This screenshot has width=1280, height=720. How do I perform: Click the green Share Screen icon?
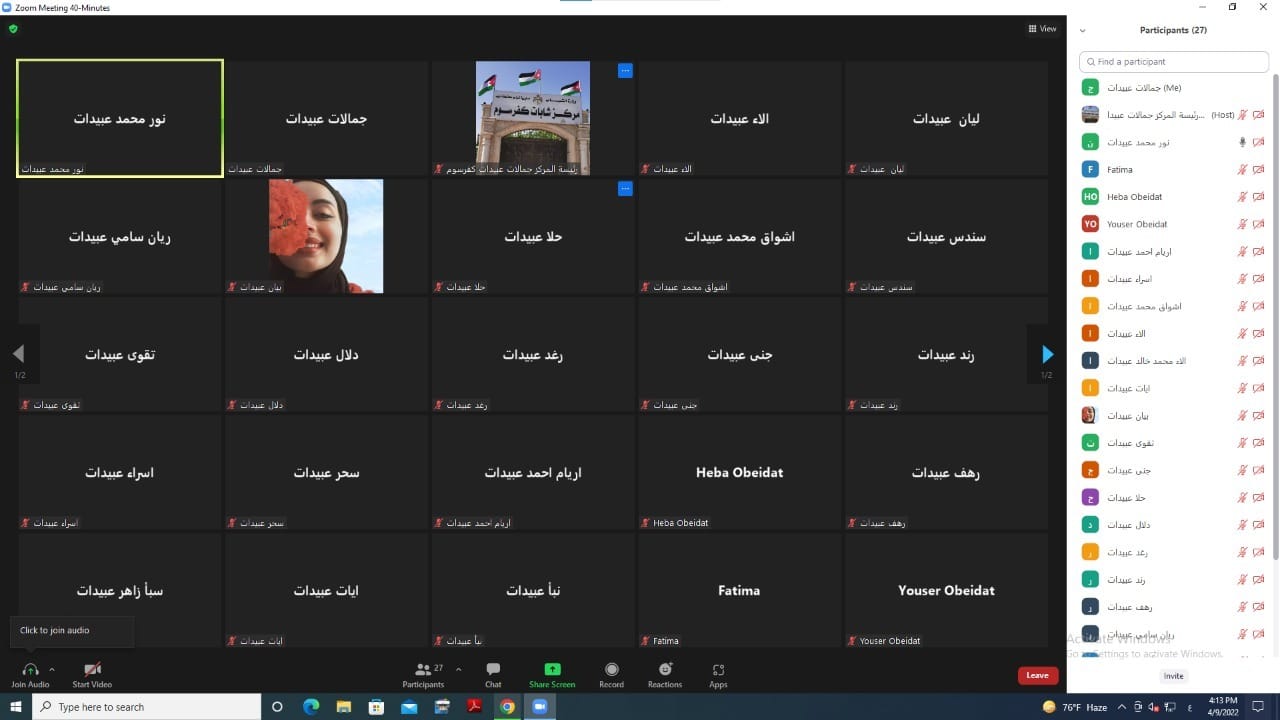pos(552,669)
